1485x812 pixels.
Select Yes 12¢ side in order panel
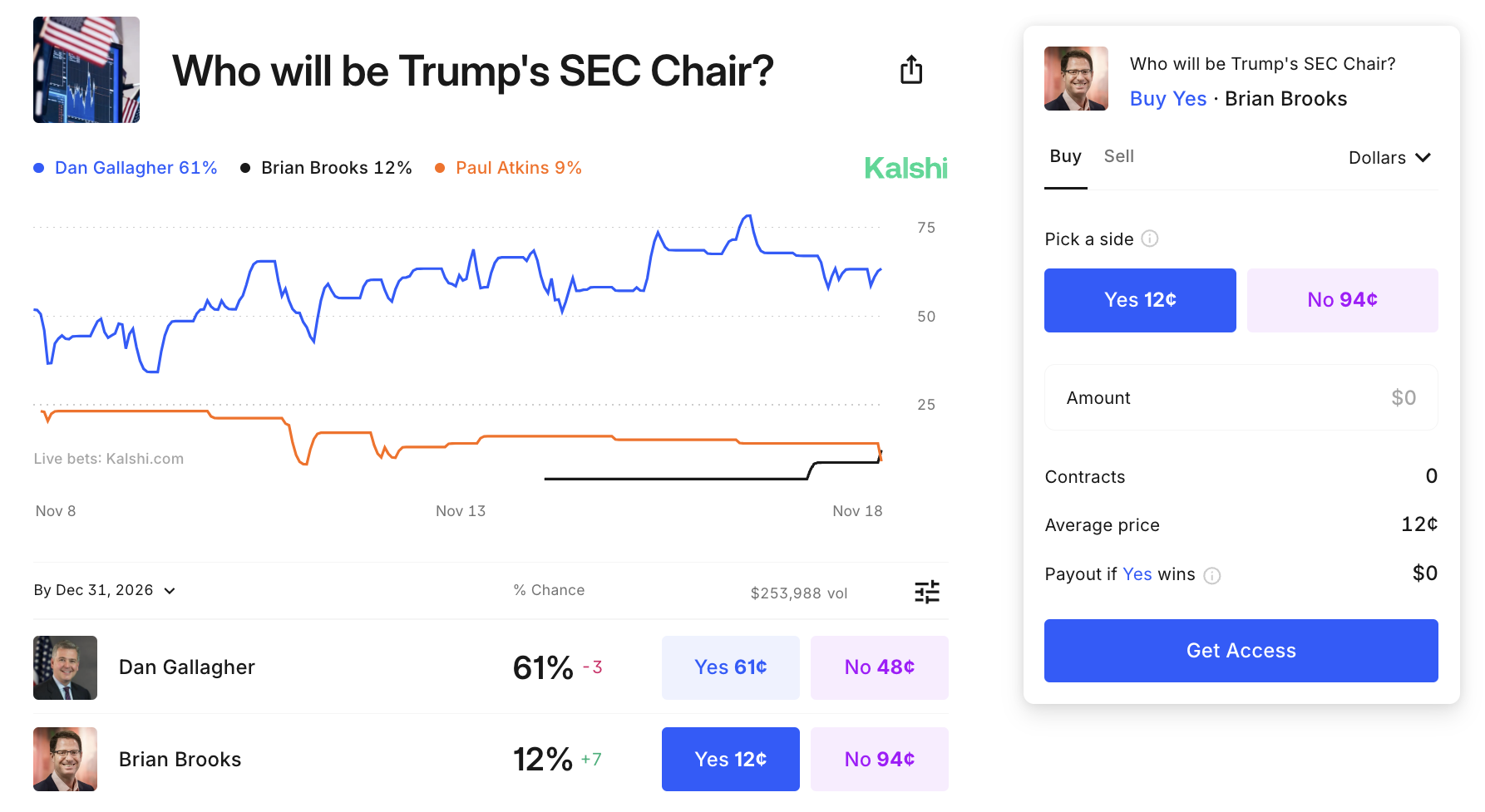click(x=1140, y=300)
